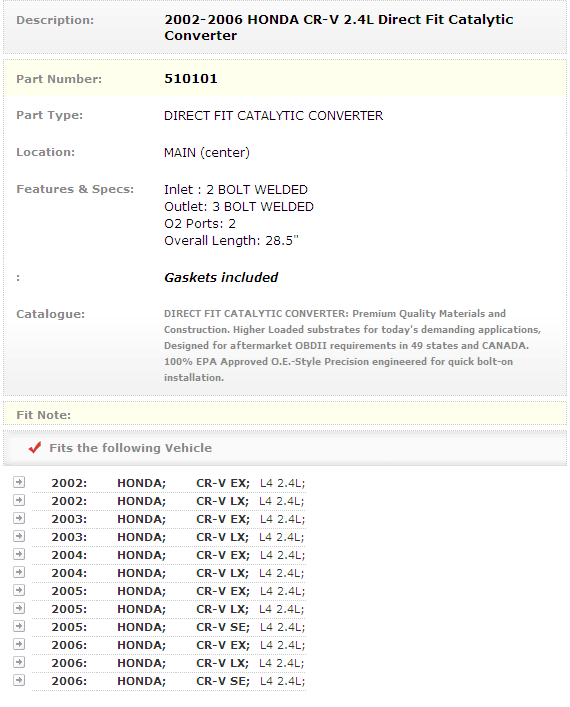Click the Features & Specs label

pos(75,189)
